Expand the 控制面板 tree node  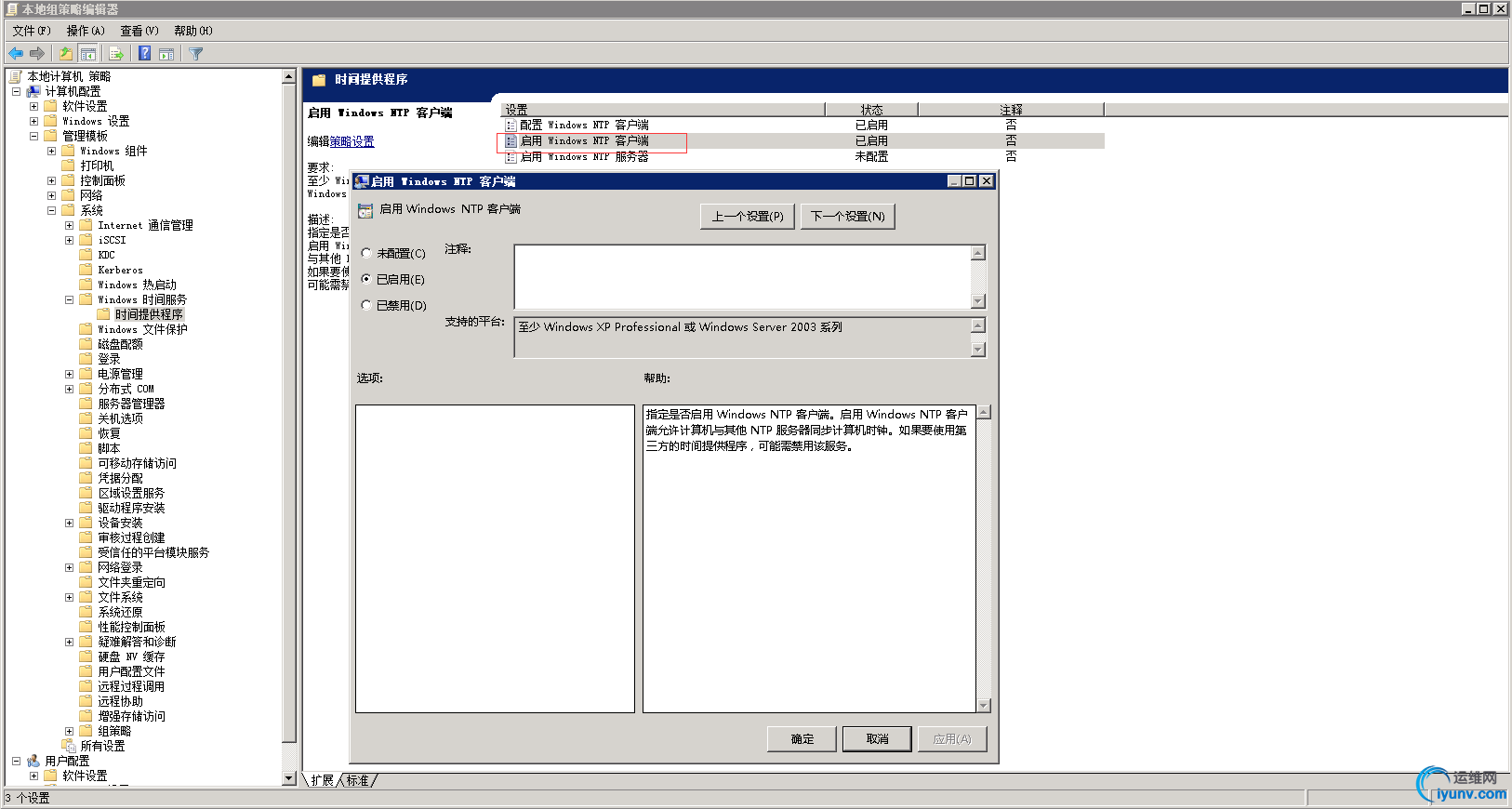(51, 180)
